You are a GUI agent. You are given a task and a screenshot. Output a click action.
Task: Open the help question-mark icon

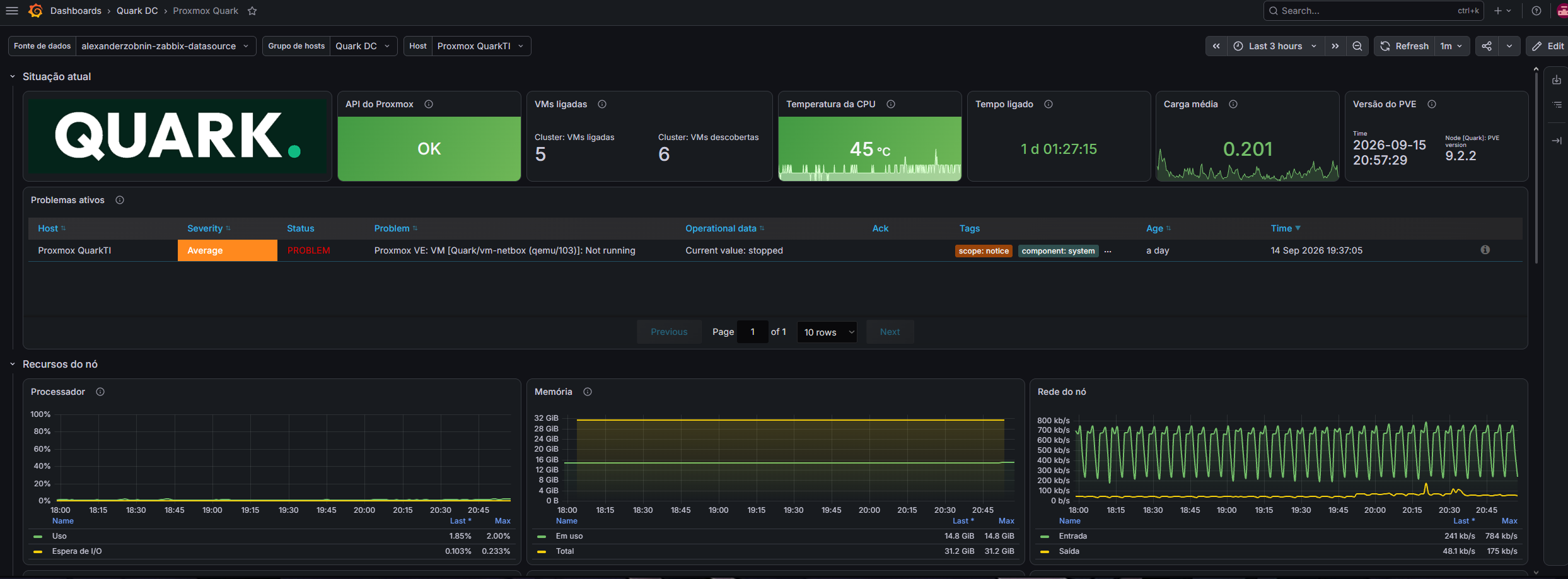[x=1536, y=11]
